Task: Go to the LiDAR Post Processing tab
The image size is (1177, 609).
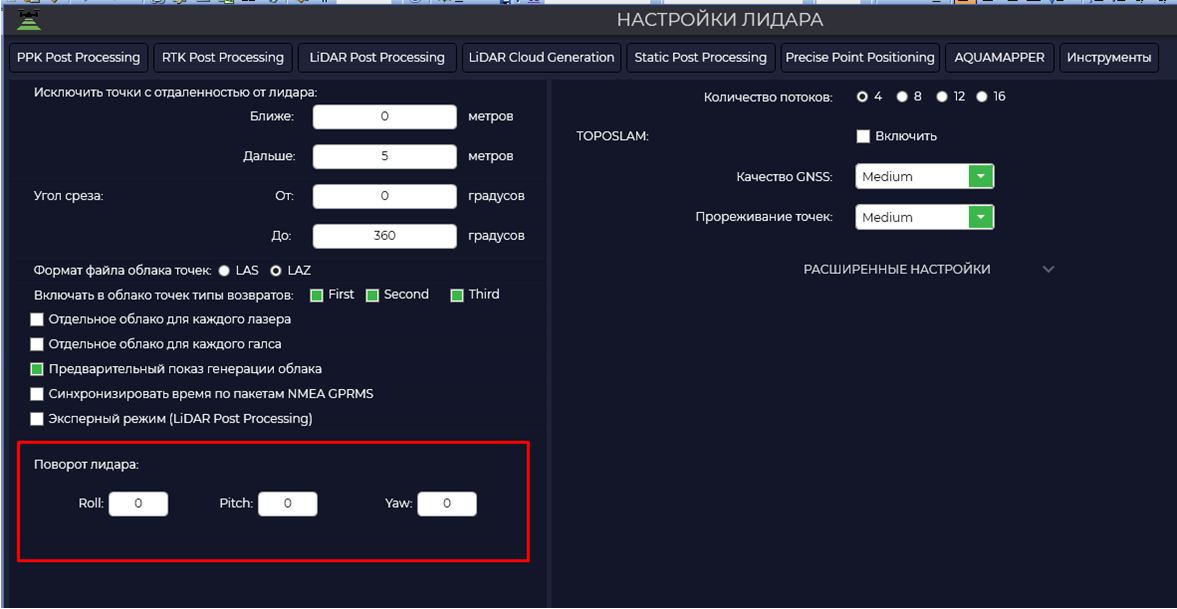Action: point(377,58)
